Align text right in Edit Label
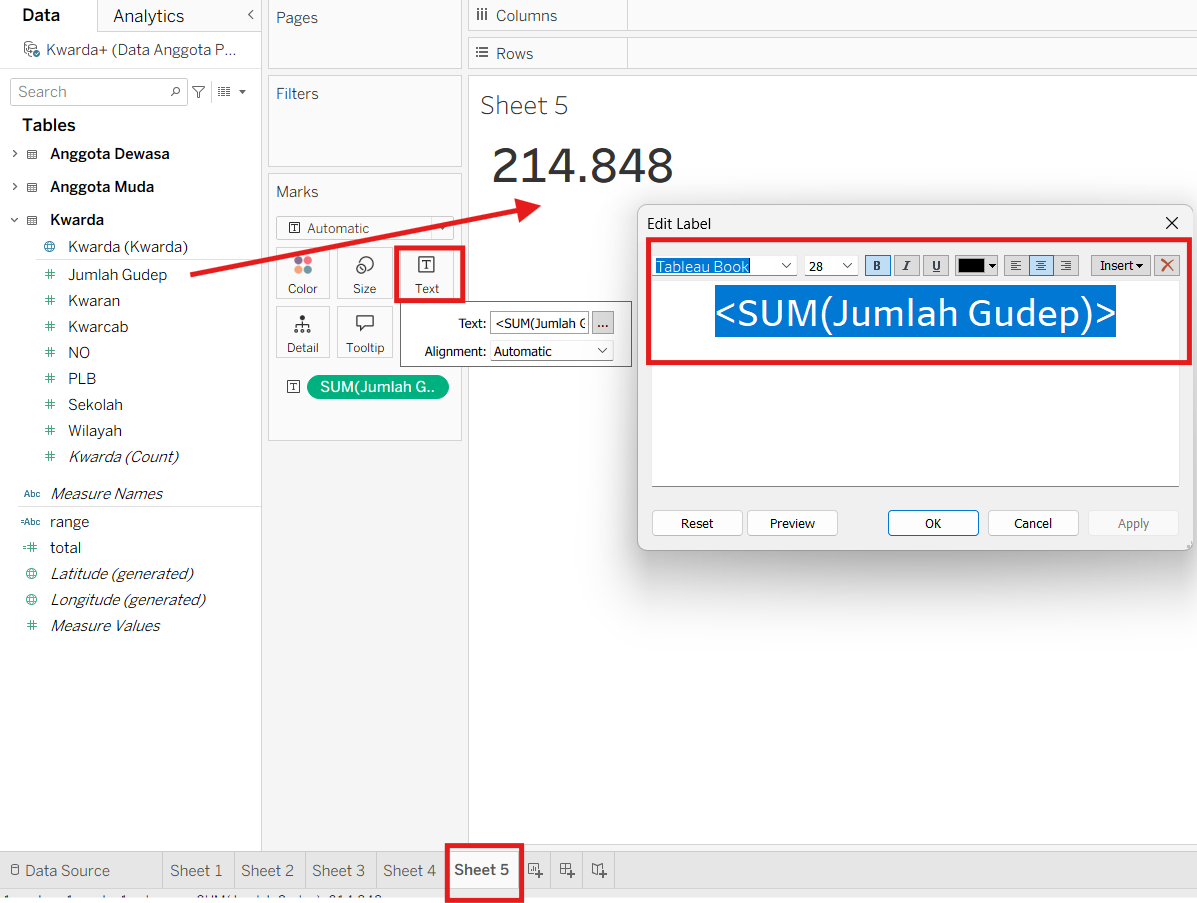Image resolution: width=1197 pixels, height=903 pixels. pos(1066,265)
